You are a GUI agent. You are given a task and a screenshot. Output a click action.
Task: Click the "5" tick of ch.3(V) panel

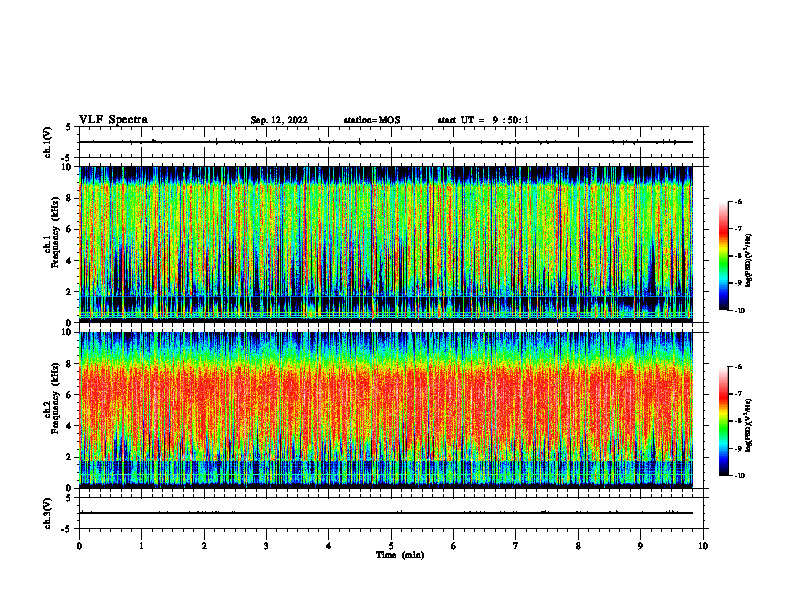pos(68,498)
